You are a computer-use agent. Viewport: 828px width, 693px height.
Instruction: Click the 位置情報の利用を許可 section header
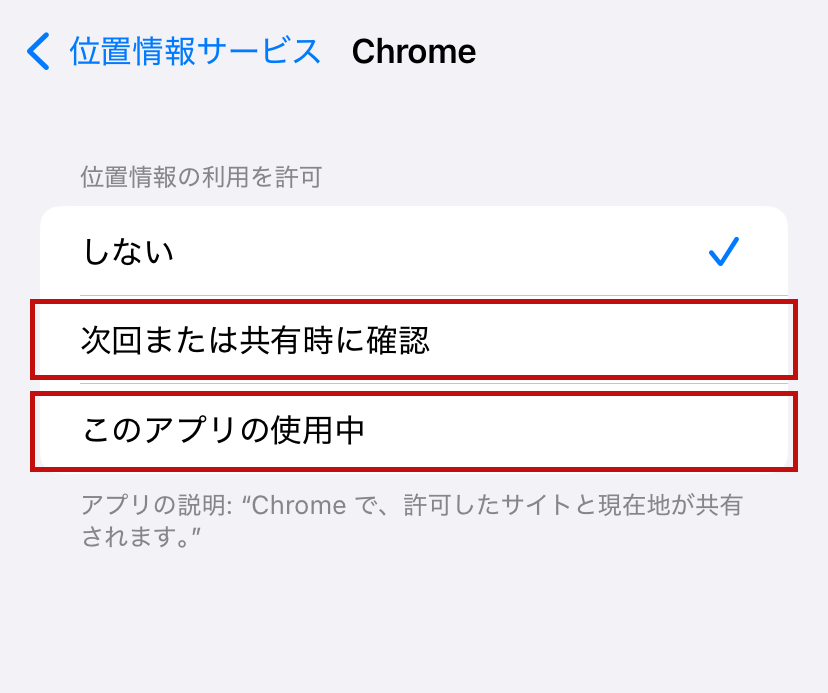click(201, 178)
